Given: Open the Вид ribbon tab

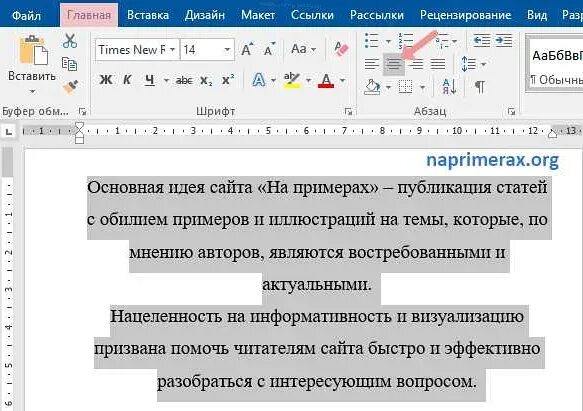Looking at the screenshot, I should pyautogui.click(x=537, y=15).
